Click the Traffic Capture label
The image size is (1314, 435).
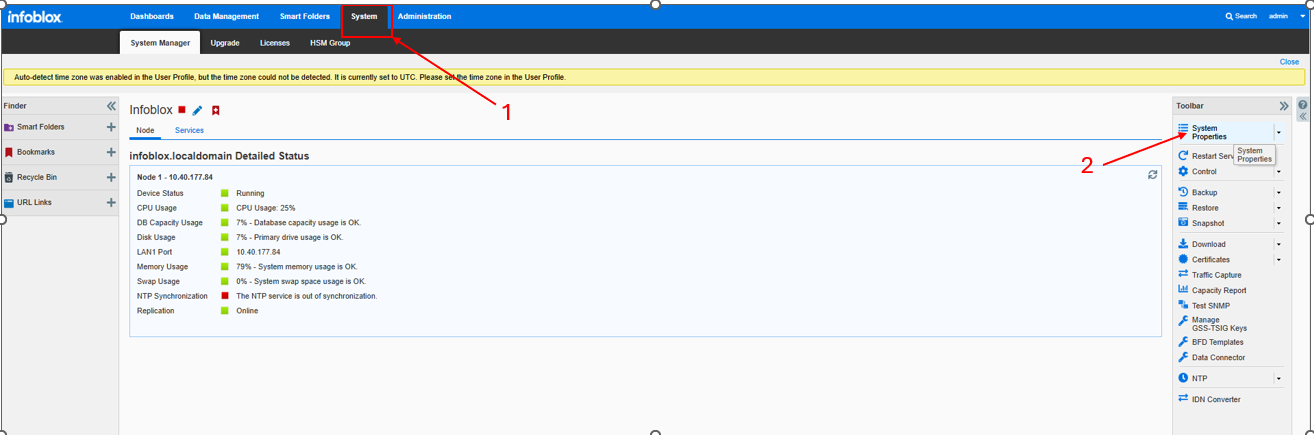coord(1217,275)
